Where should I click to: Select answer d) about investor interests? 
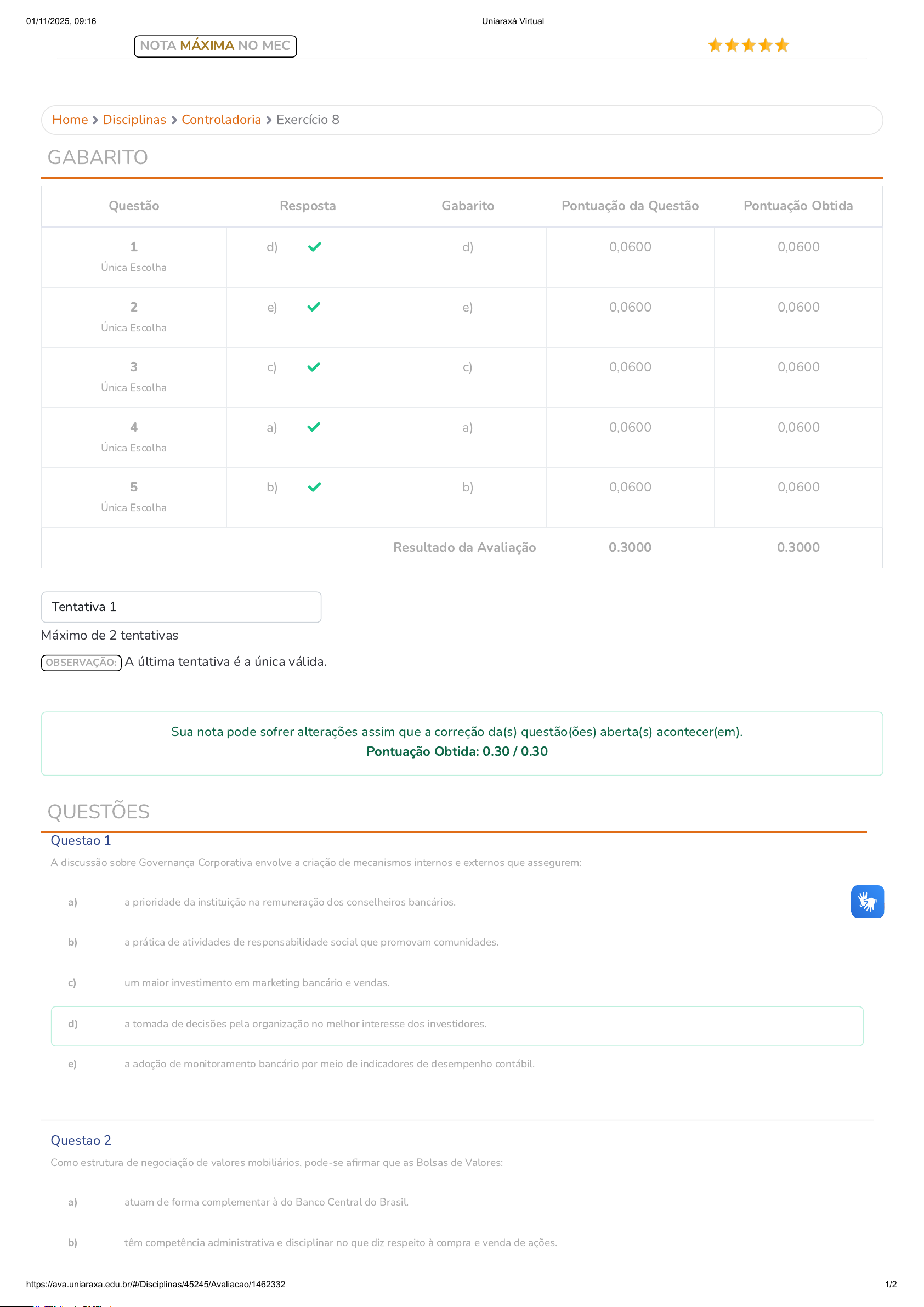tap(305, 1023)
